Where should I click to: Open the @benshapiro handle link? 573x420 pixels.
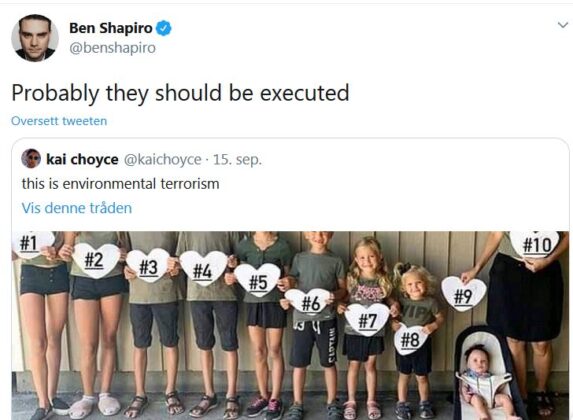113,48
